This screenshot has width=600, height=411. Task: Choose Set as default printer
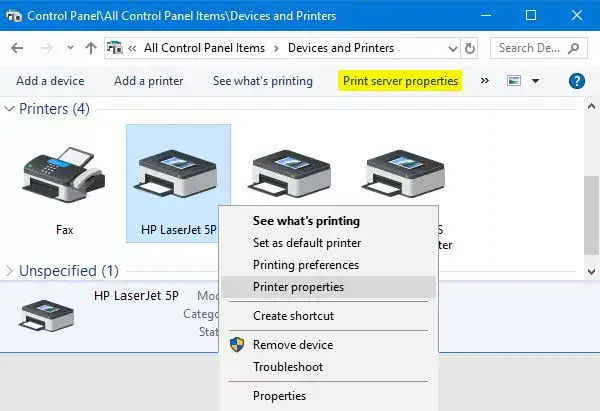307,243
